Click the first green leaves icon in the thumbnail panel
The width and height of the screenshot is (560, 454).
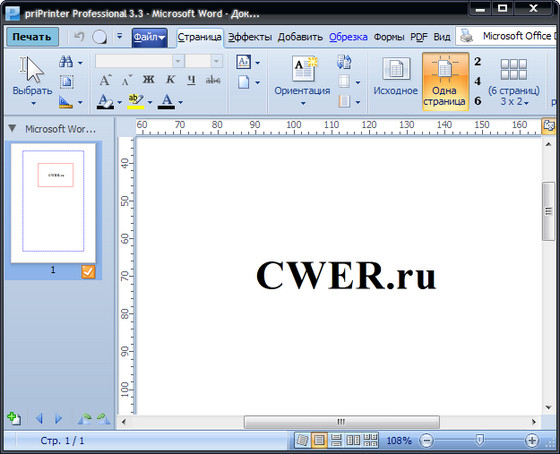[x=84, y=418]
